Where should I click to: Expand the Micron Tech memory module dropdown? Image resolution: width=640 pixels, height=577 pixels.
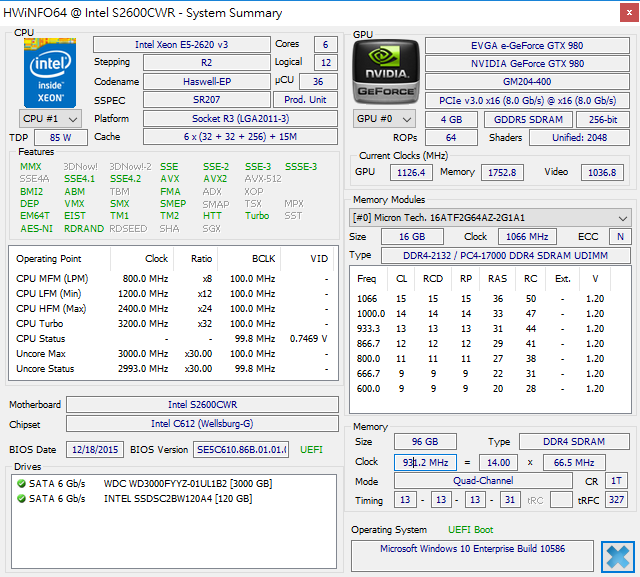(490, 218)
